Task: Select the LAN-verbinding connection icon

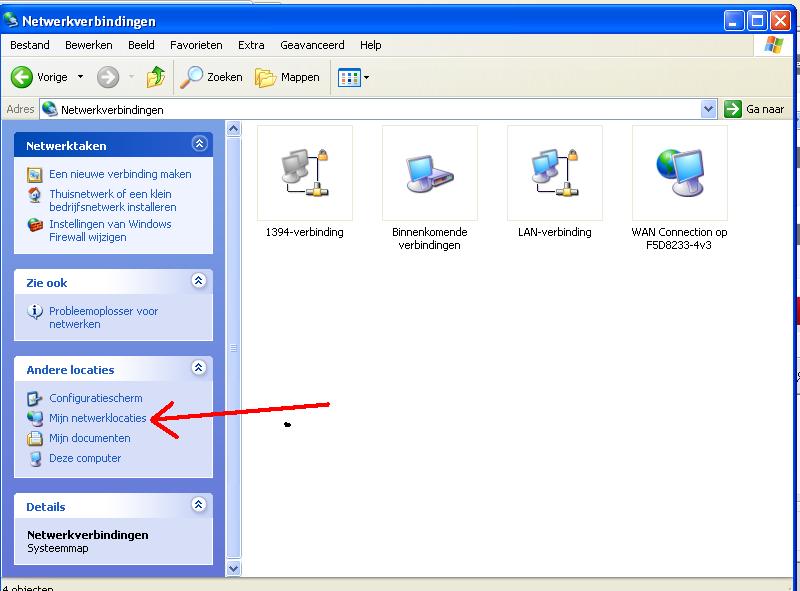Action: point(555,174)
